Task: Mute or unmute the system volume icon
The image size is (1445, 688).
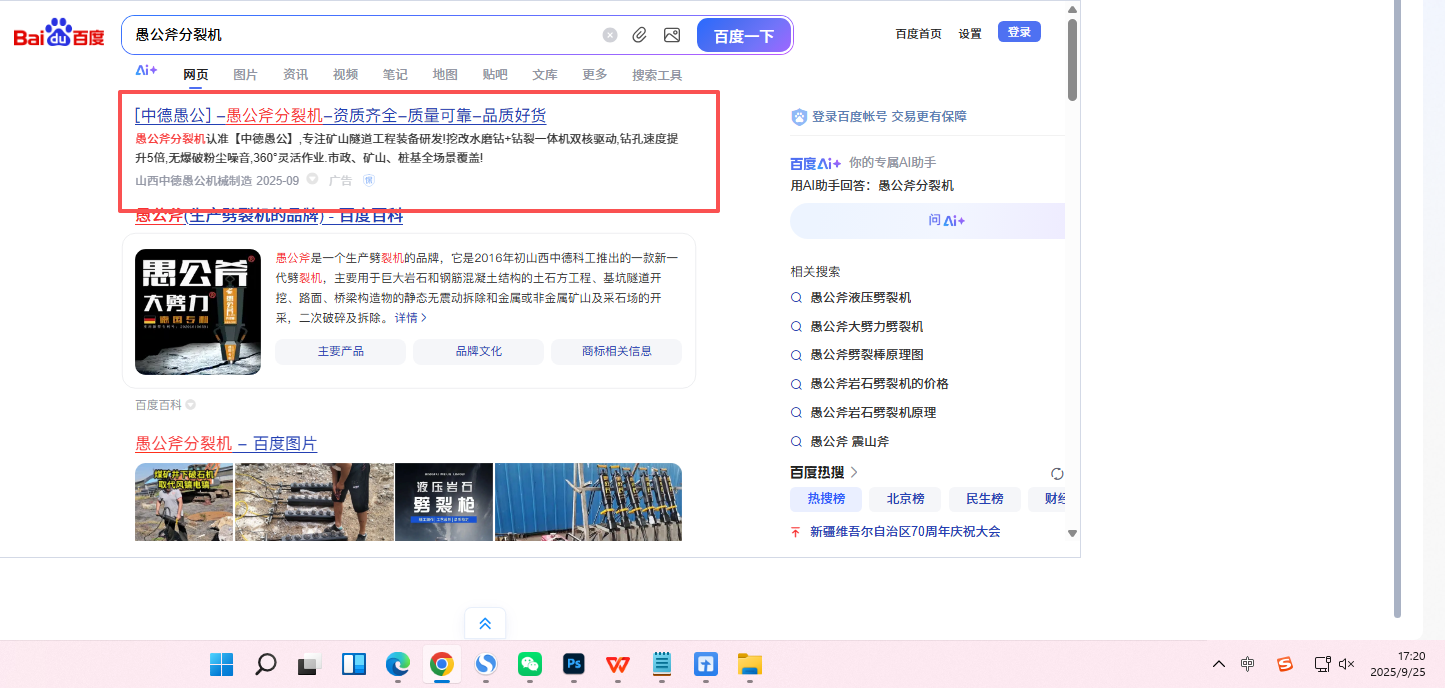Action: [1347, 664]
